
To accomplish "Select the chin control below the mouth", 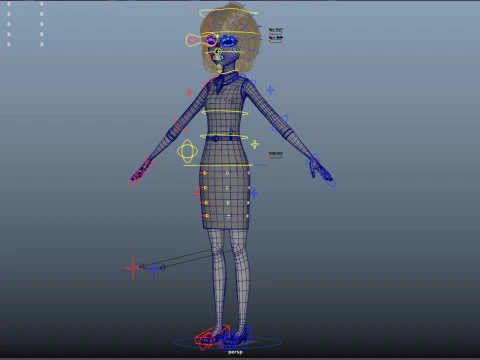I will 219,66.
